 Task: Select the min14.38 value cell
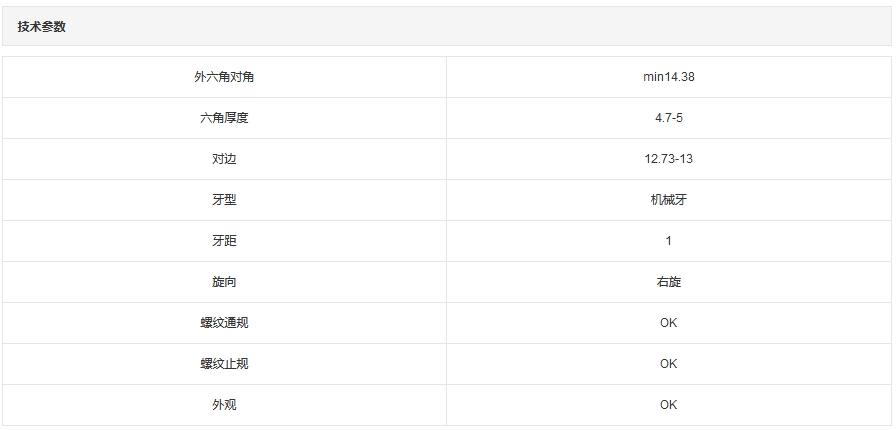(668, 77)
